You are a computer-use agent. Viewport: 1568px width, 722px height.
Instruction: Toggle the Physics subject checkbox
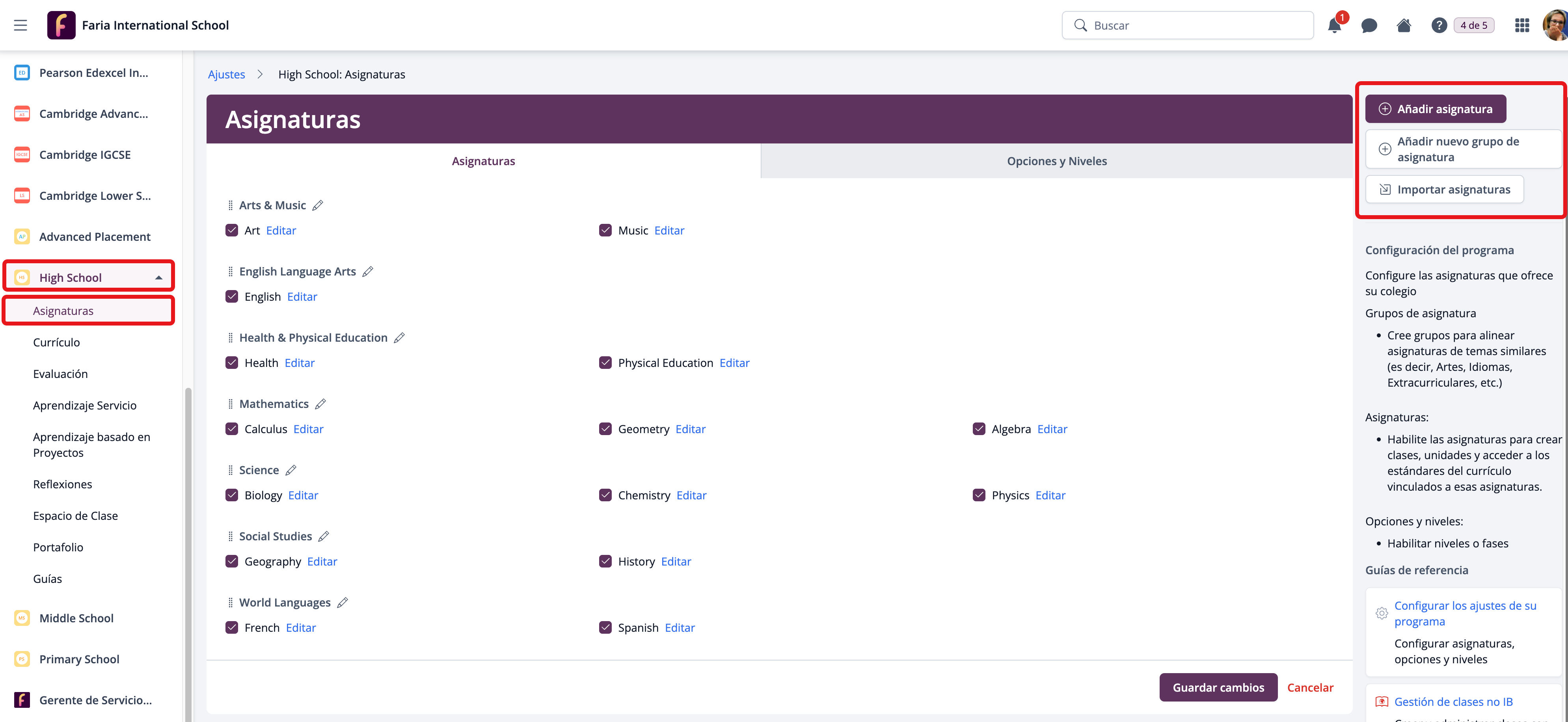(979, 495)
